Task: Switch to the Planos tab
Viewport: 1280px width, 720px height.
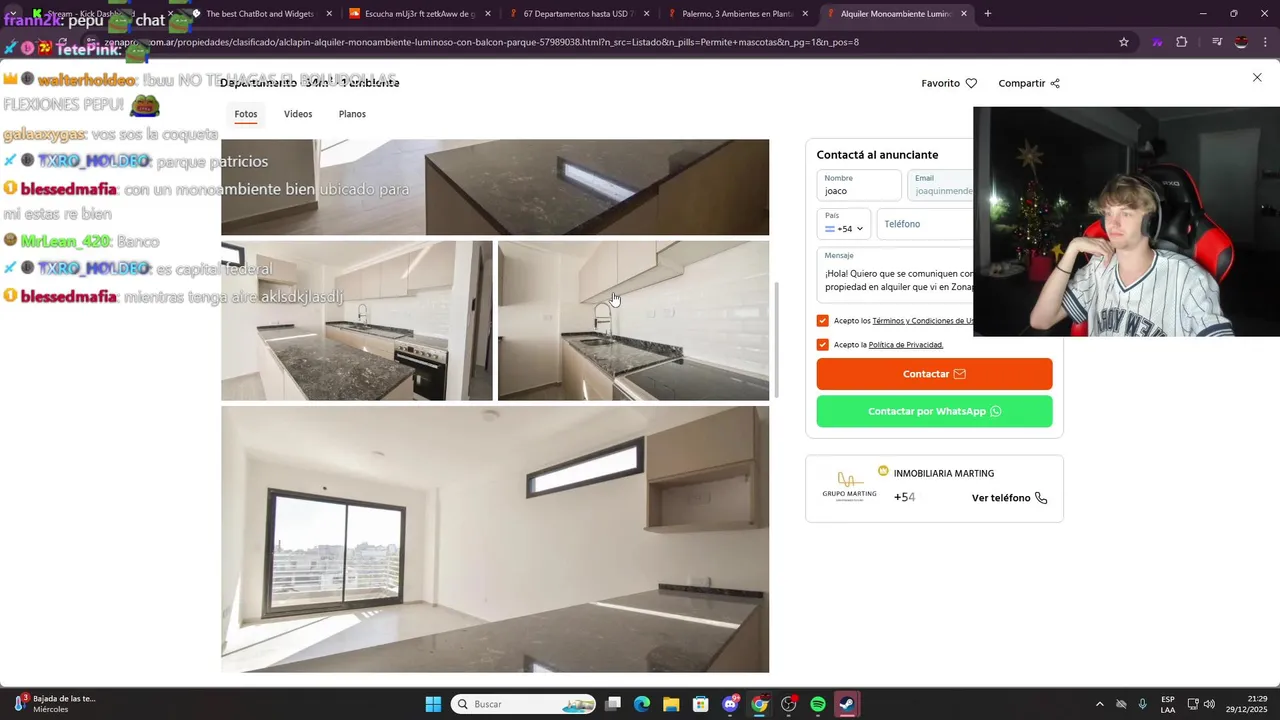Action: (x=352, y=114)
